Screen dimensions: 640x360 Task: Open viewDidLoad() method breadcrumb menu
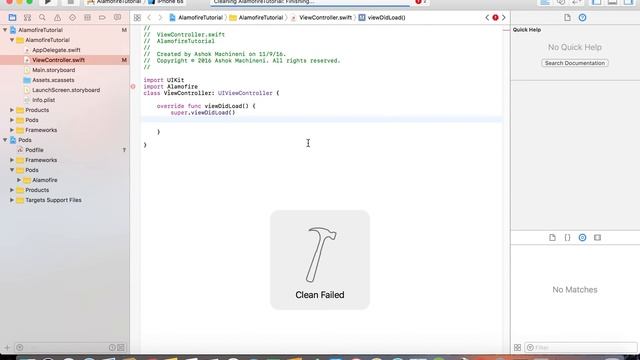(x=382, y=18)
